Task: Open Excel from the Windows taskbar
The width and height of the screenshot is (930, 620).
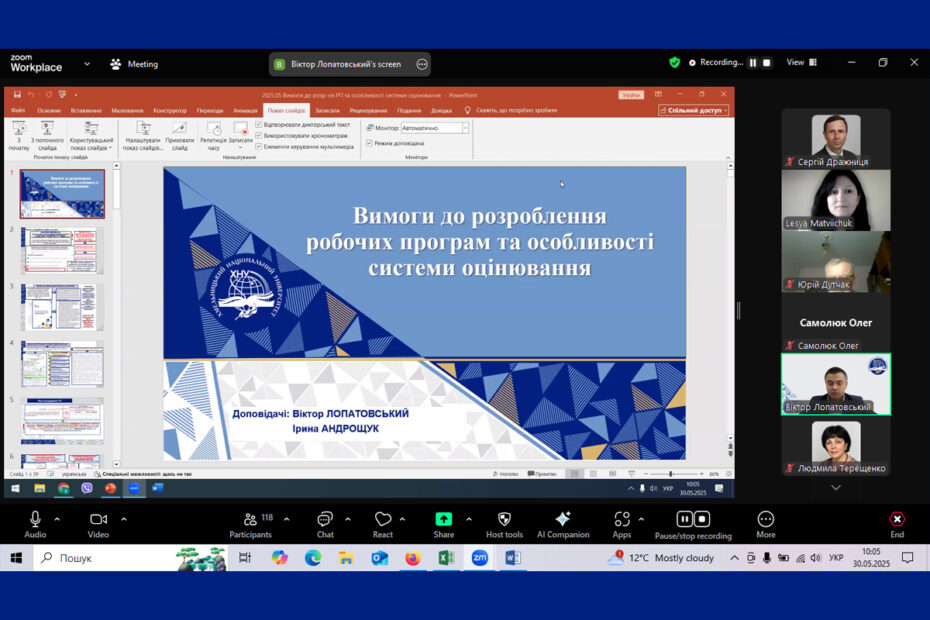Action: 446,558
